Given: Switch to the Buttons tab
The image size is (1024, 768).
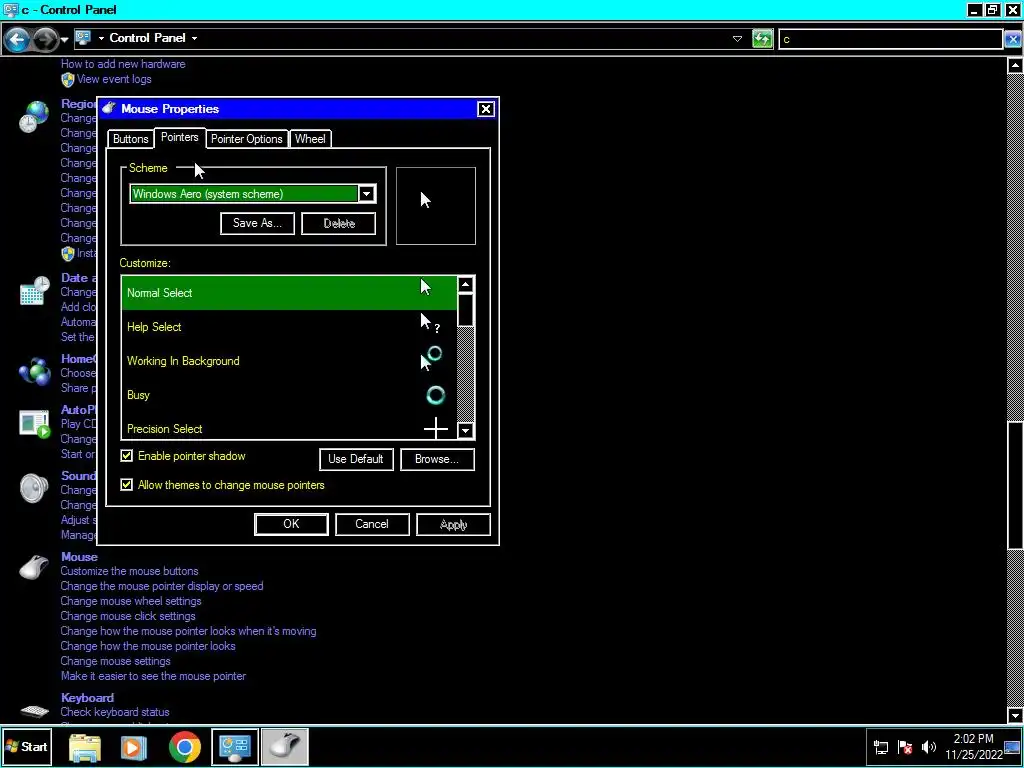Looking at the screenshot, I should tap(131, 138).
